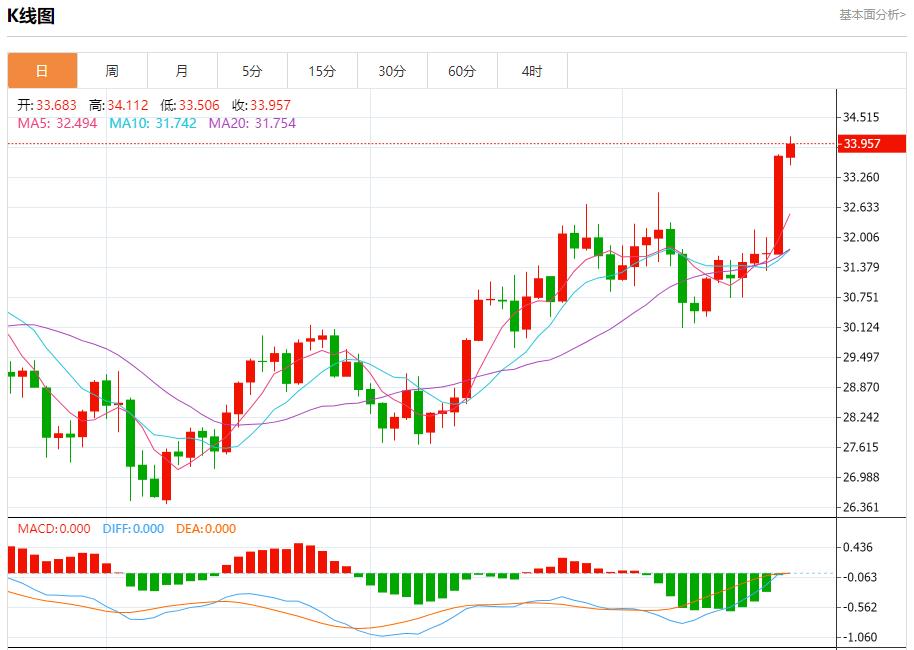The image size is (914, 650).
Task: Click the DIFF:0.000 indicator label
Action: pos(131,529)
